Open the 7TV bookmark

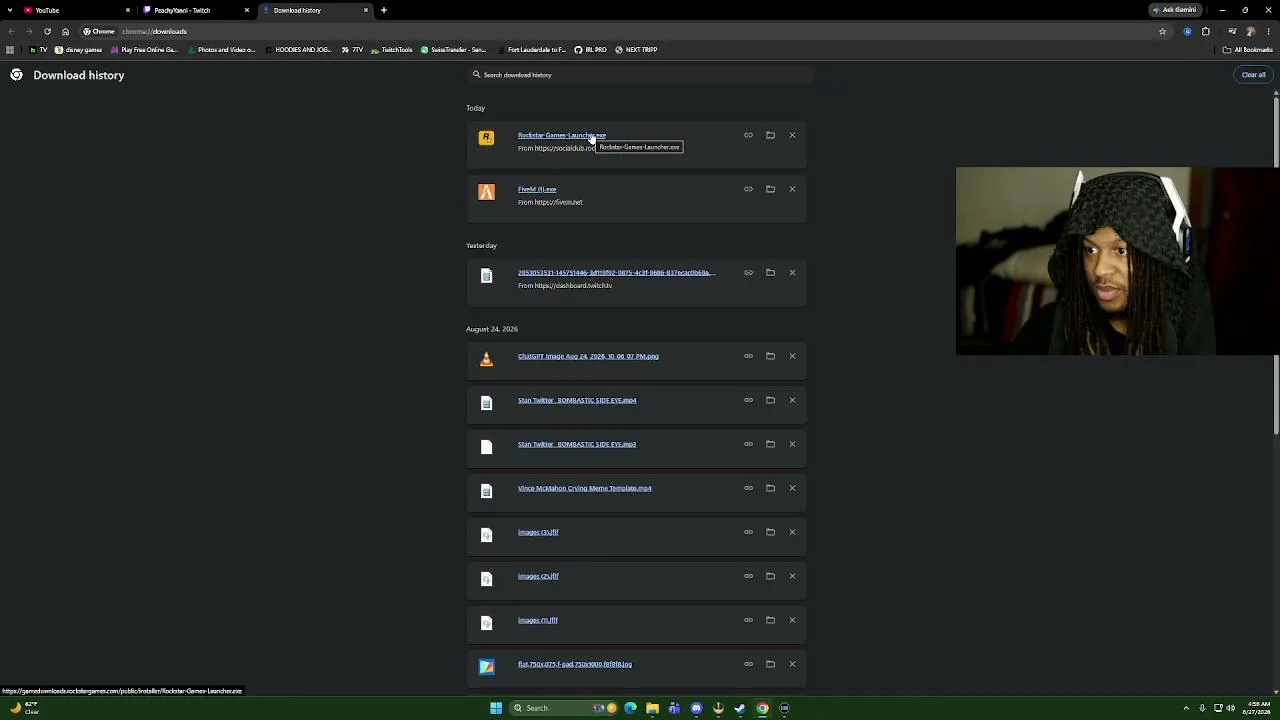point(352,49)
